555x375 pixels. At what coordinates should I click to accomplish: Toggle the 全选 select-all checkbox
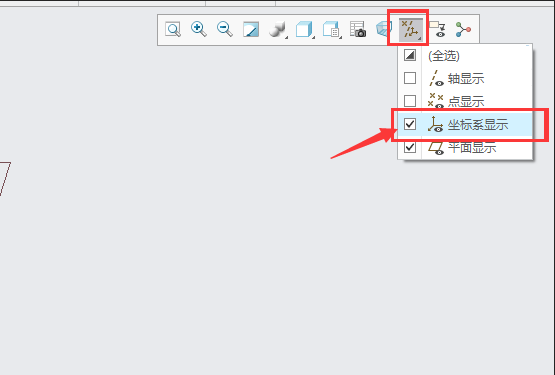pyautogui.click(x=410, y=55)
